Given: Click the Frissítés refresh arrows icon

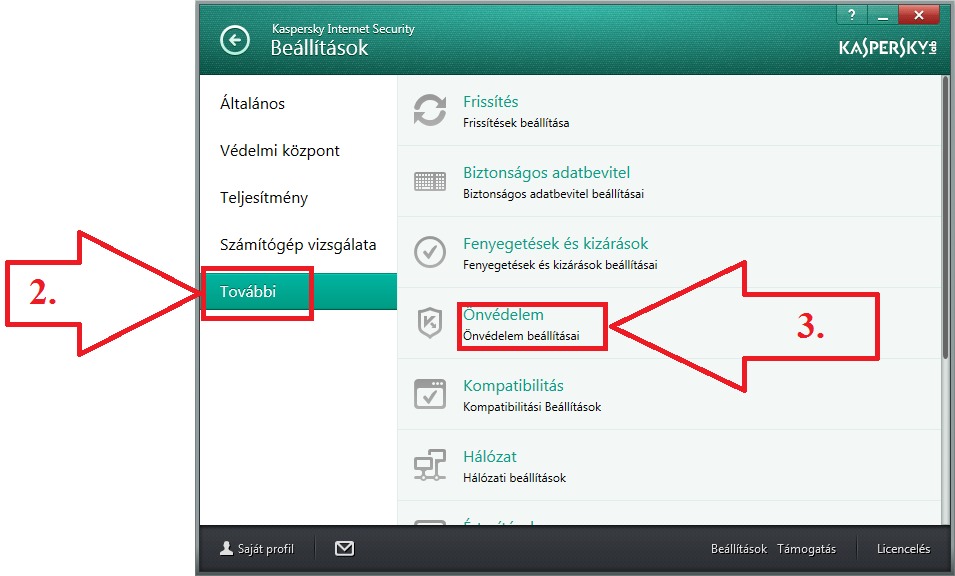Looking at the screenshot, I should click(430, 110).
